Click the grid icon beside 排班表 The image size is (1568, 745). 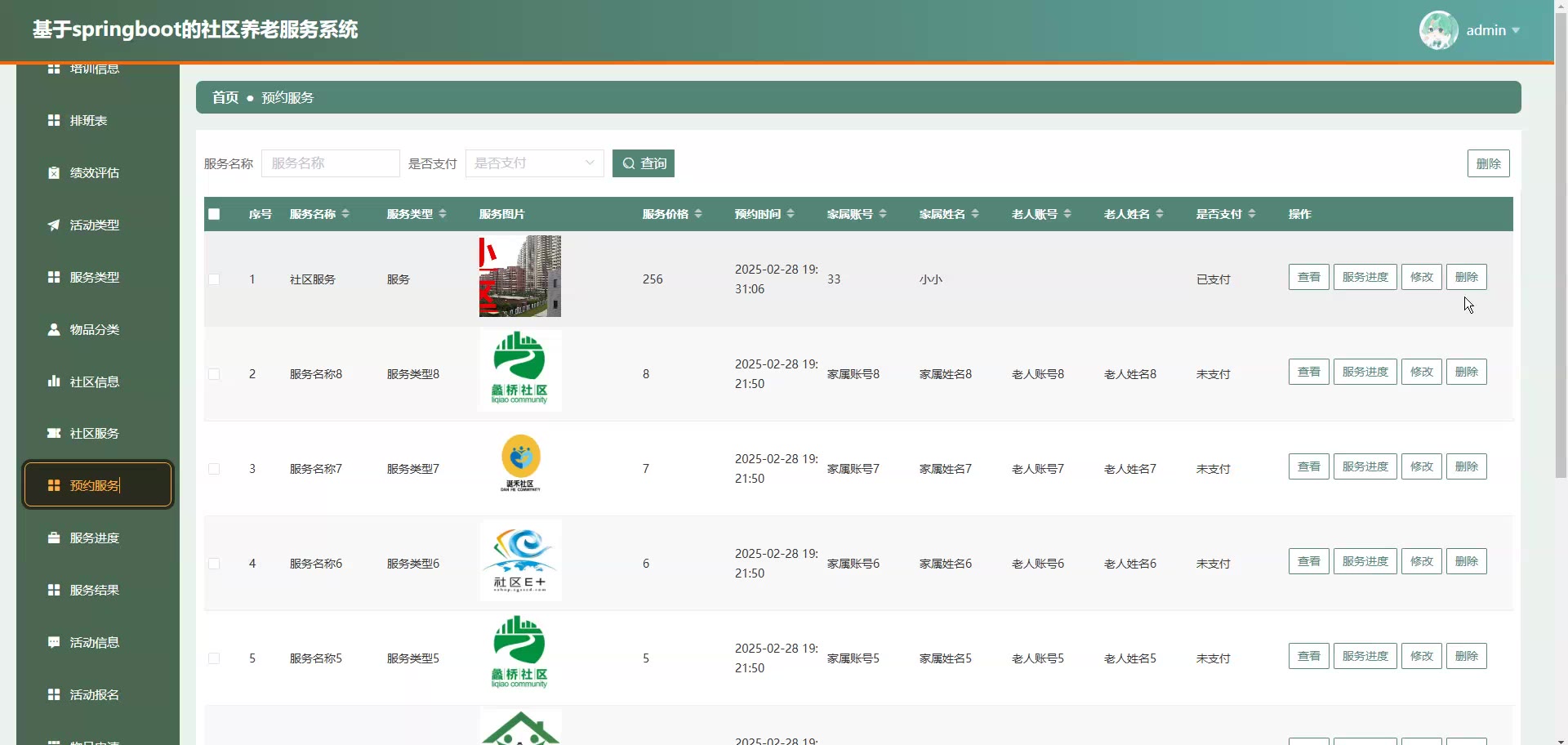tap(54, 121)
